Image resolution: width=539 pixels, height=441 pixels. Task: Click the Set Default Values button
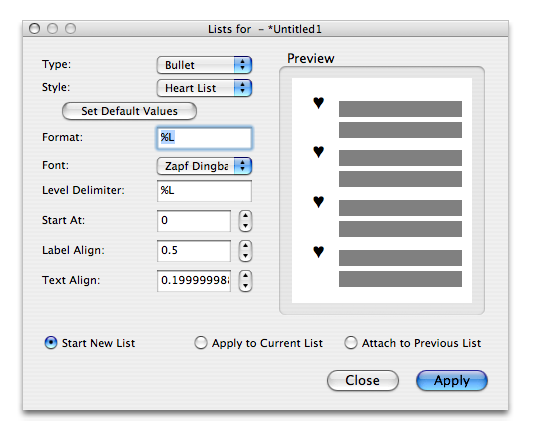(129, 111)
